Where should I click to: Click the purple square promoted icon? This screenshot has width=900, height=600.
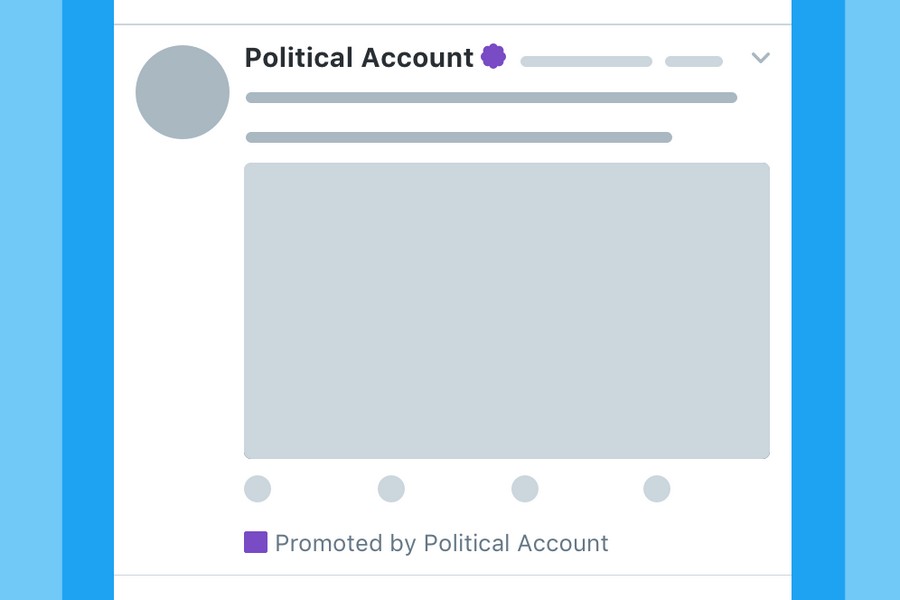[x=256, y=543]
